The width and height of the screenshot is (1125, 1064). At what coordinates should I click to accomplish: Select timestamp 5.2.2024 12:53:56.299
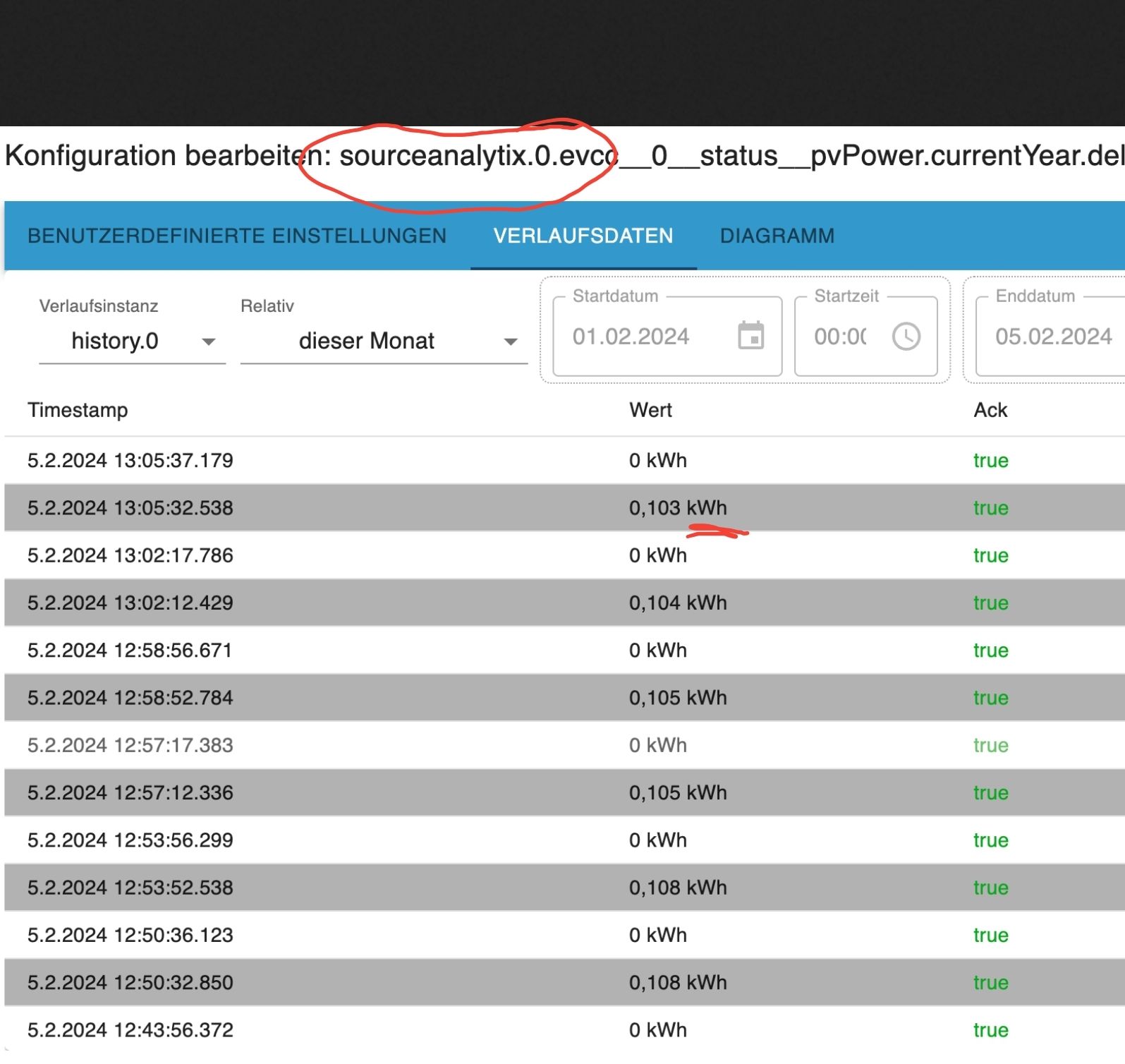(130, 840)
